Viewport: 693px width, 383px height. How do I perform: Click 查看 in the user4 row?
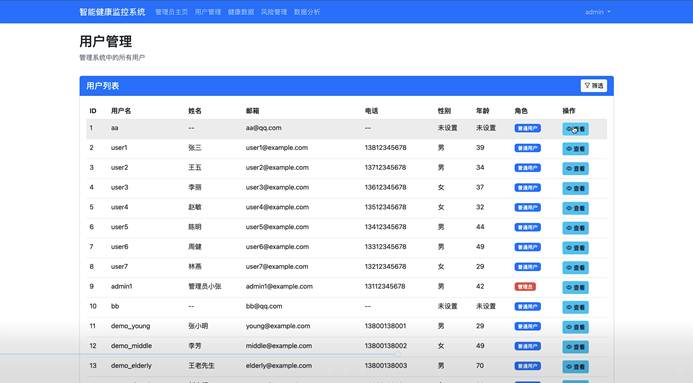tap(575, 208)
